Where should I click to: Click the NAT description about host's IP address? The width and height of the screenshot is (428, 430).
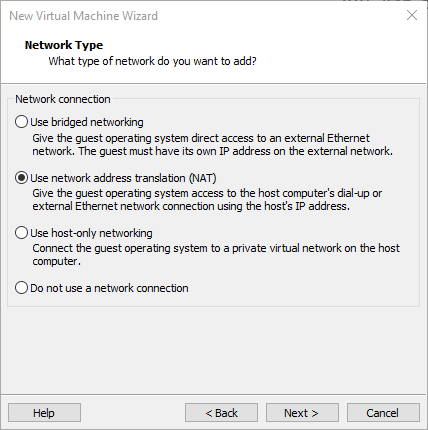pyautogui.click(x=207, y=200)
